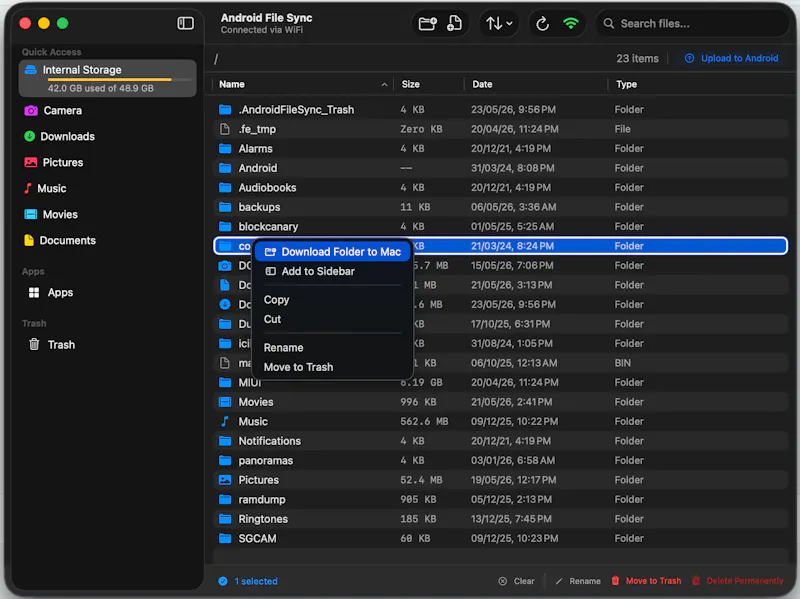Click the new file toolbar icon
800x599 pixels.
click(x=454, y=23)
